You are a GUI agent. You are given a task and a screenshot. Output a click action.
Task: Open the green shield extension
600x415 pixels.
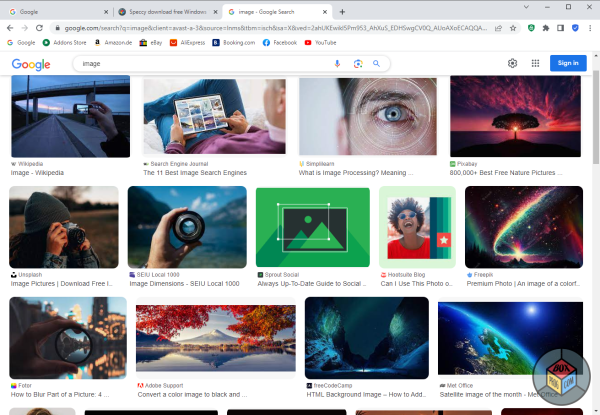click(531, 28)
